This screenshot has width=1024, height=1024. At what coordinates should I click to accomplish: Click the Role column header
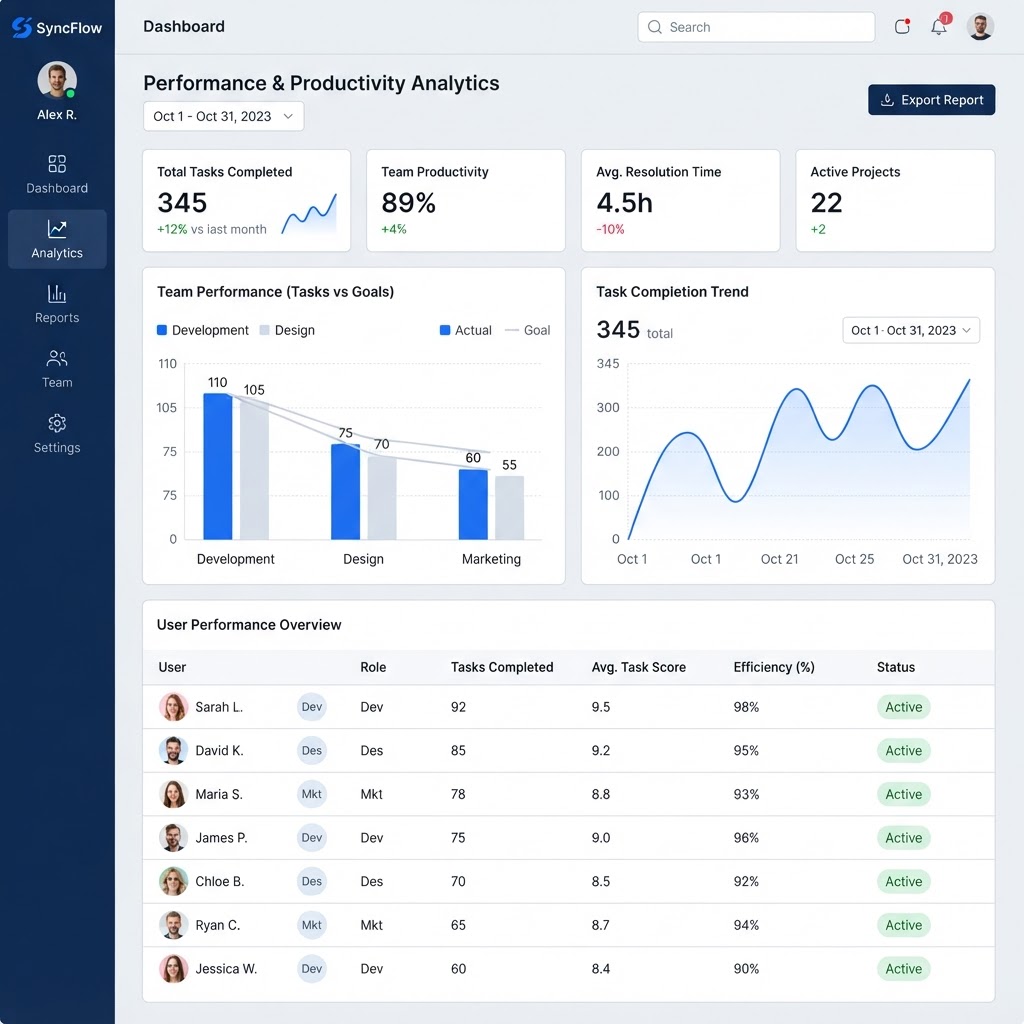(x=373, y=667)
